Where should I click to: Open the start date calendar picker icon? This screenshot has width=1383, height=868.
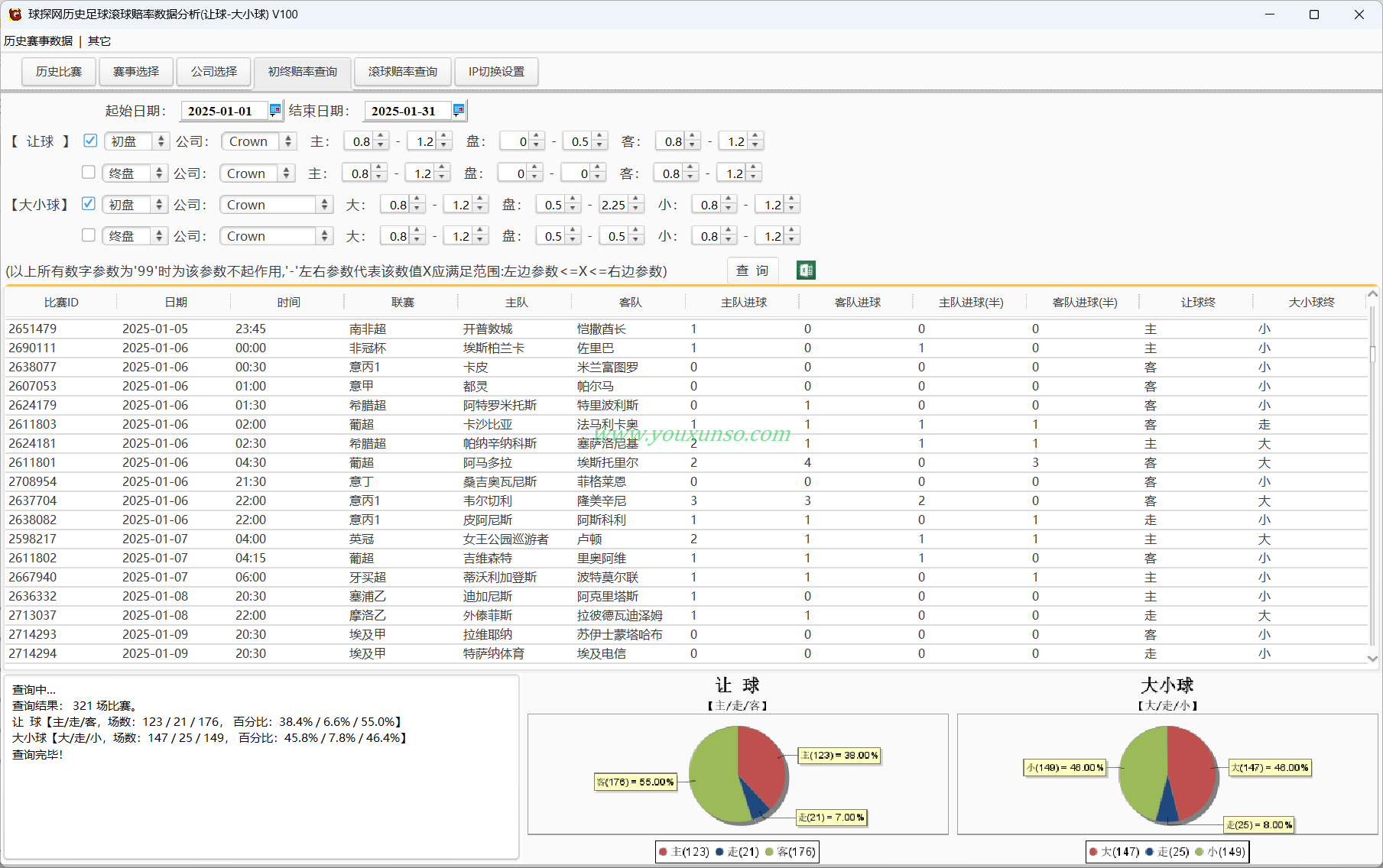(x=275, y=110)
